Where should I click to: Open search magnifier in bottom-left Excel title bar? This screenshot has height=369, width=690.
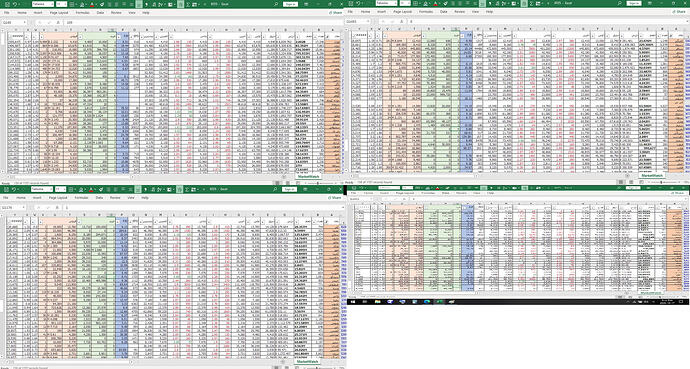275,189
